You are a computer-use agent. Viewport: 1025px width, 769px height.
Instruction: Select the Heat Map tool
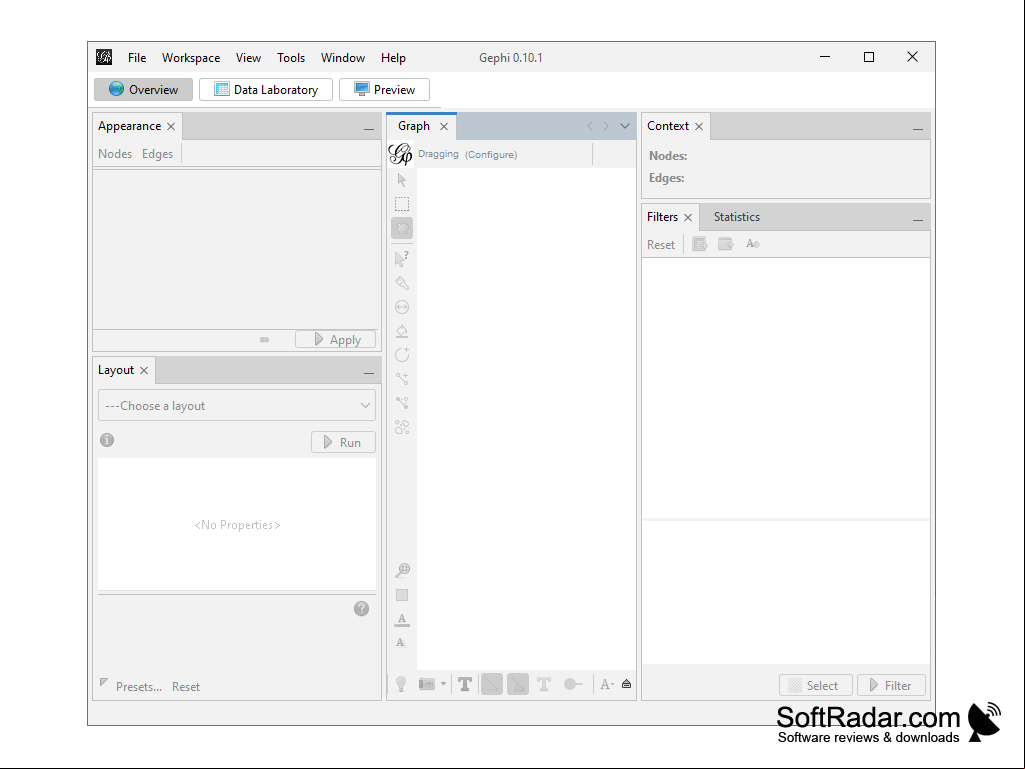[x=402, y=427]
